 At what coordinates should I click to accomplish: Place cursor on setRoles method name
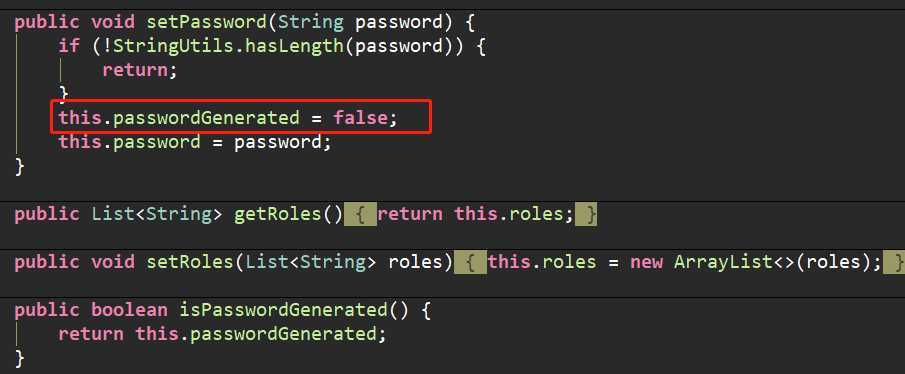coord(184,262)
